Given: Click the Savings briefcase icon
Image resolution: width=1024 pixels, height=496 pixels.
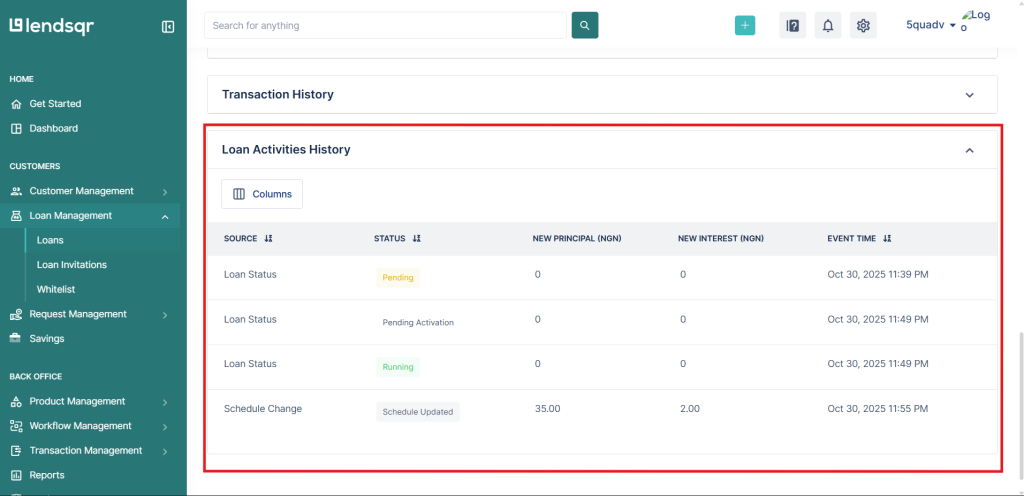Looking at the screenshot, I should (x=16, y=339).
